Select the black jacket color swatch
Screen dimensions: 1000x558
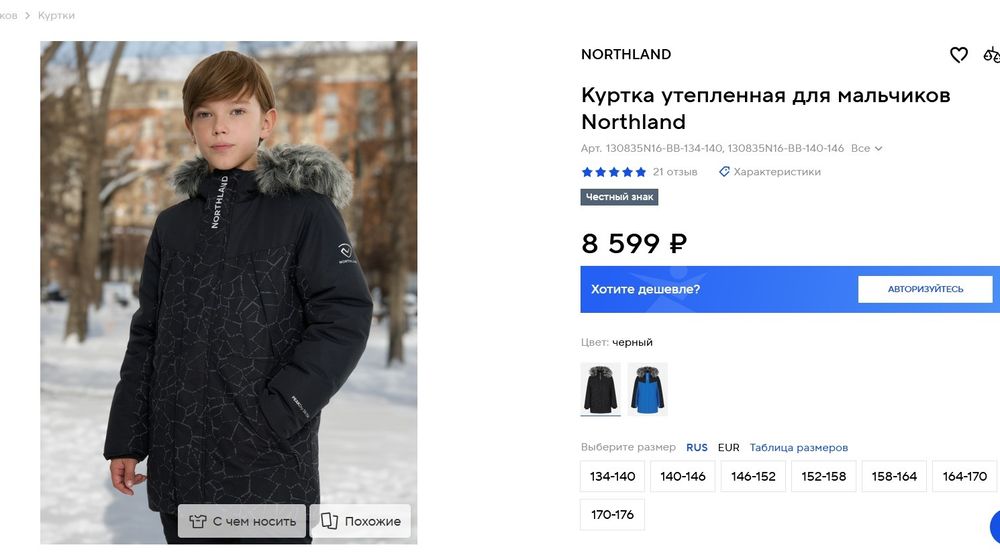[x=600, y=389]
